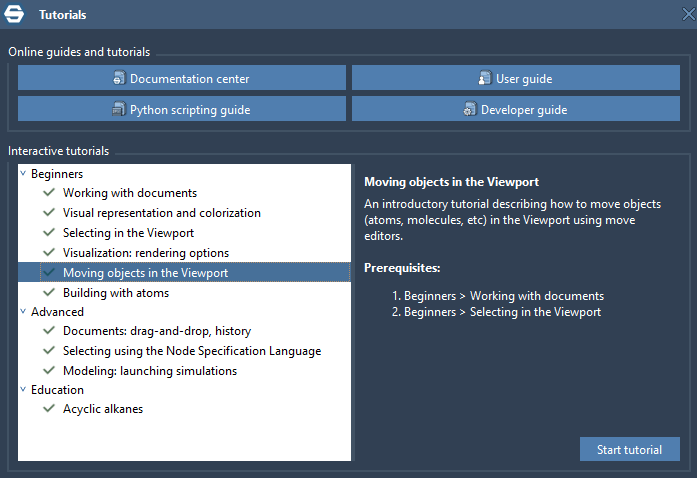Click the Interactive tutorials label

pos(58,151)
